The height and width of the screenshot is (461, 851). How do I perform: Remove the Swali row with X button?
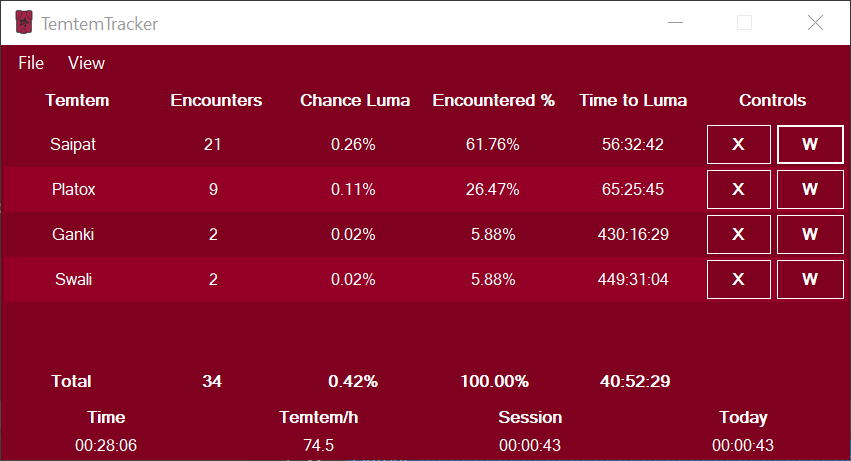(x=739, y=280)
